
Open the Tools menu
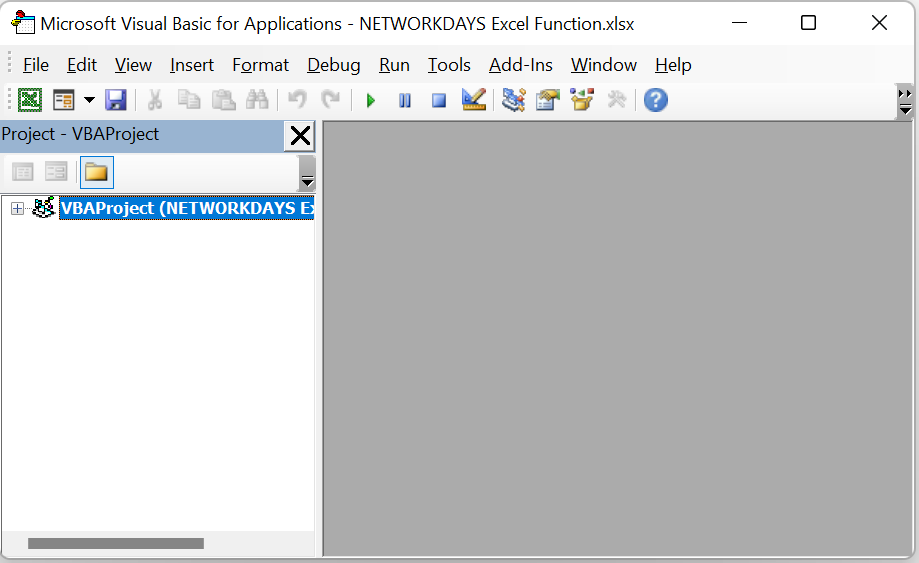449,65
